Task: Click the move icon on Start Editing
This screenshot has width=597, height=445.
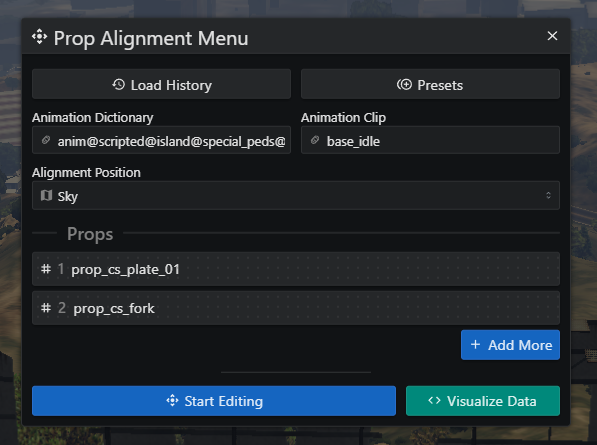Action: 172,400
